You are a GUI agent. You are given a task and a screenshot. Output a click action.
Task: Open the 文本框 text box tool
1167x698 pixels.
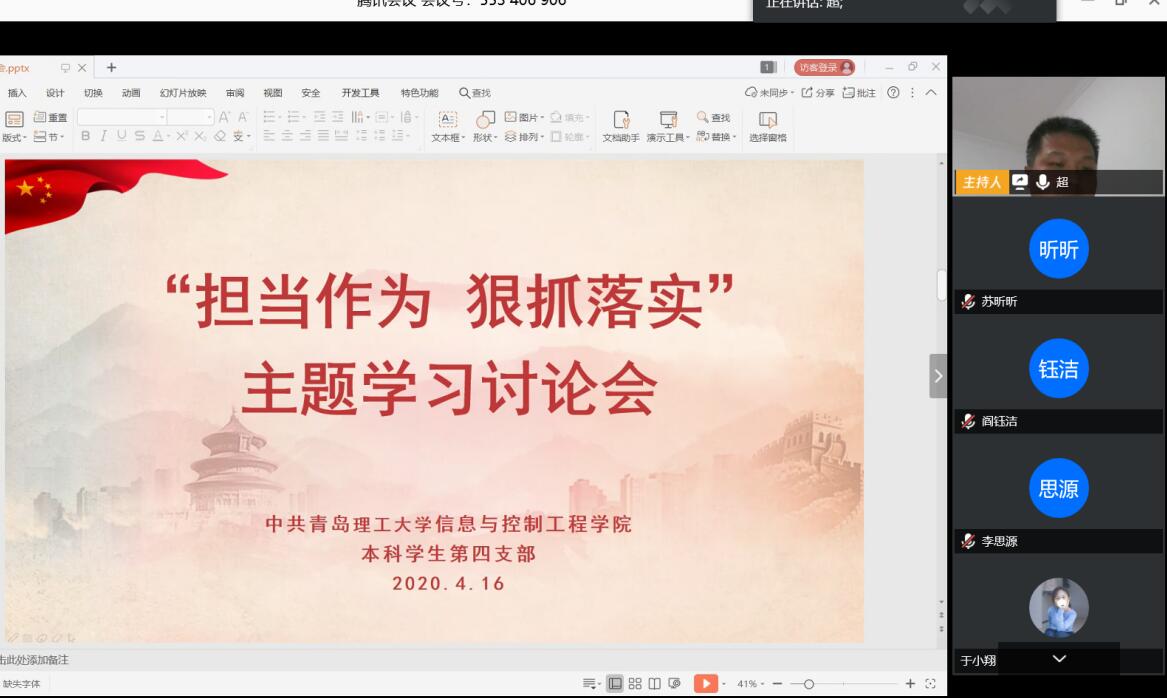(x=447, y=126)
